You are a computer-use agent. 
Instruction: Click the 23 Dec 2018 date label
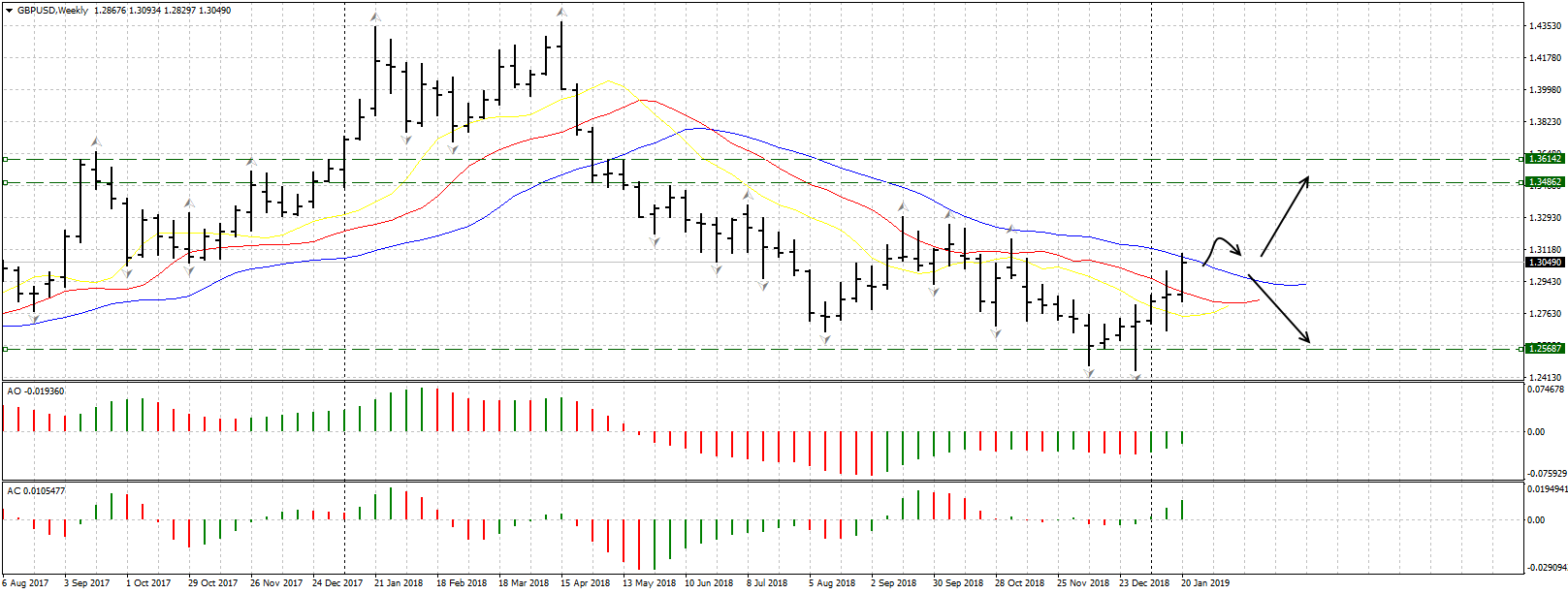click(1144, 583)
